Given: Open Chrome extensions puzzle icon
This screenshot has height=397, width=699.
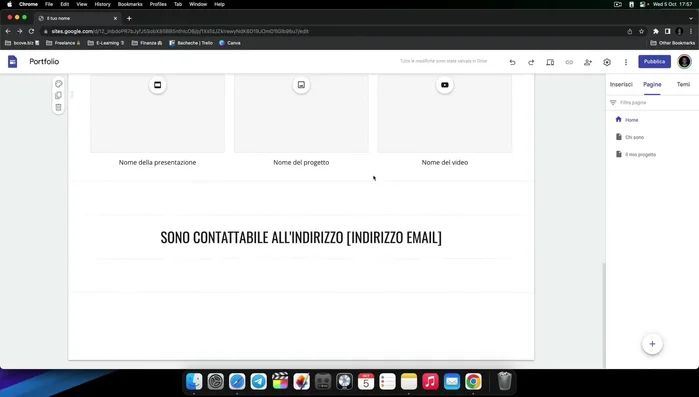Looking at the screenshot, I should 656,31.
